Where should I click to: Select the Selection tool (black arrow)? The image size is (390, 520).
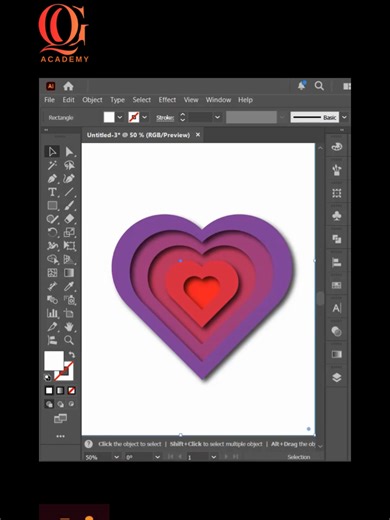click(x=52, y=152)
